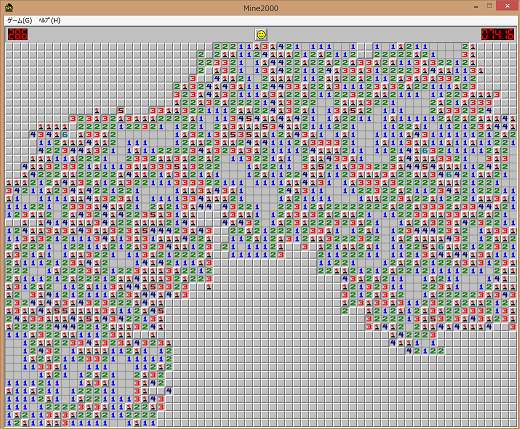Click the lone green 2 starting the second row

(x=201, y=55)
